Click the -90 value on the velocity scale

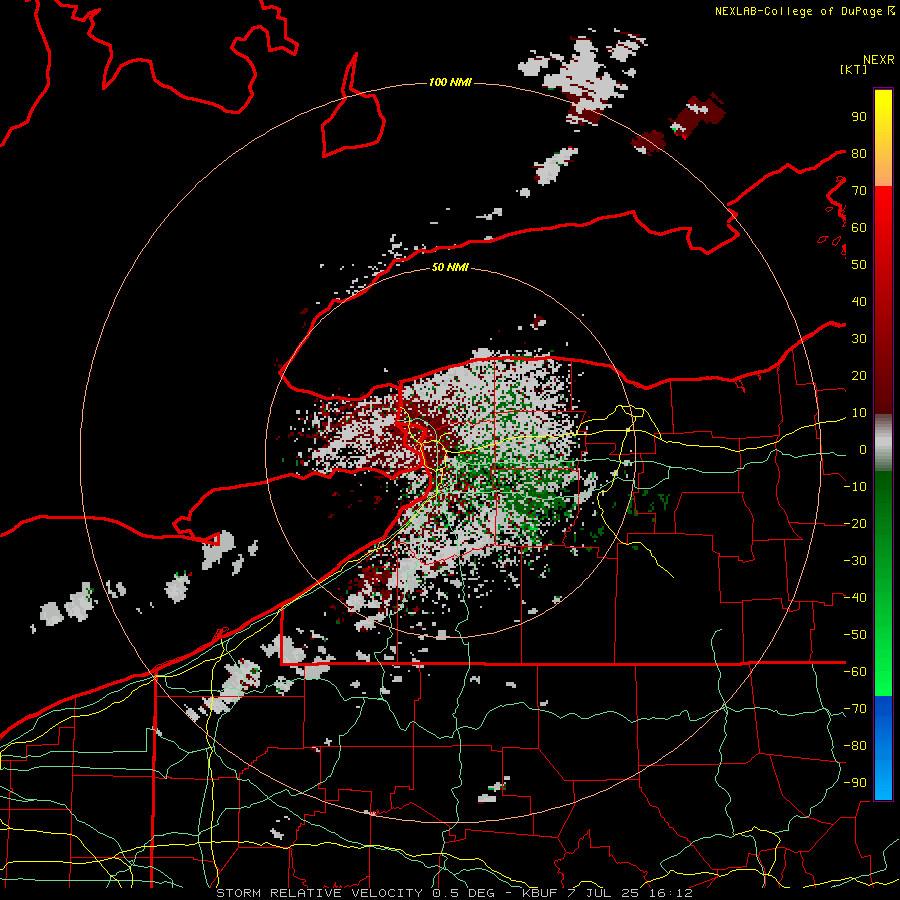pos(855,783)
